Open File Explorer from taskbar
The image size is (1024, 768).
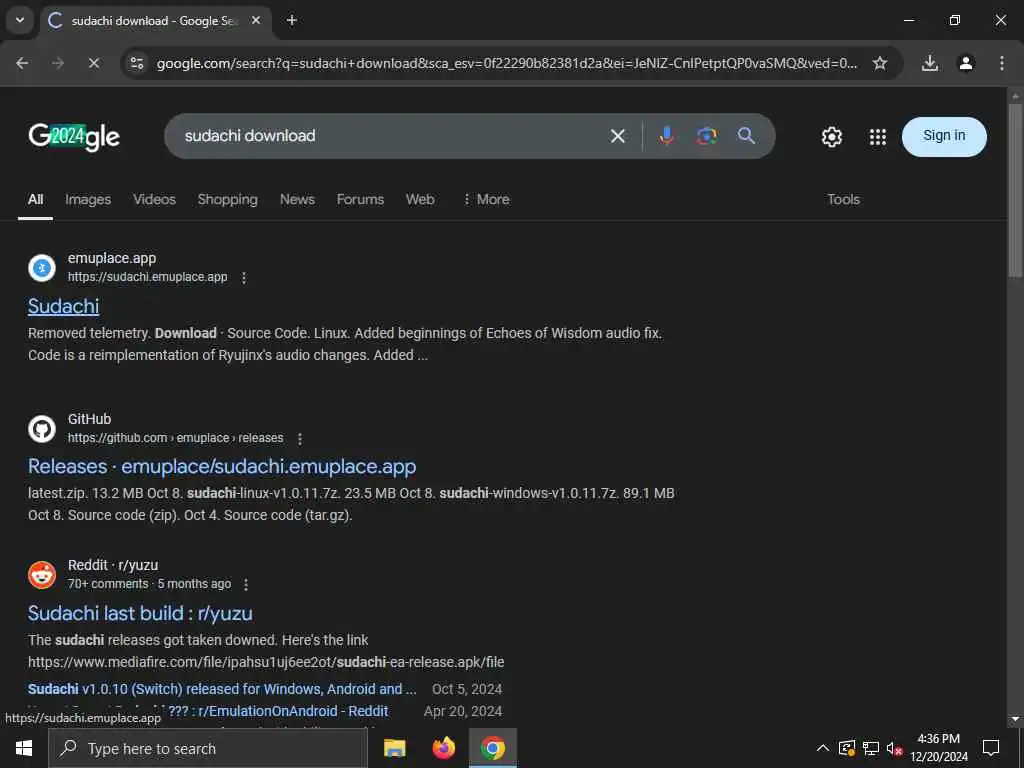tap(394, 748)
